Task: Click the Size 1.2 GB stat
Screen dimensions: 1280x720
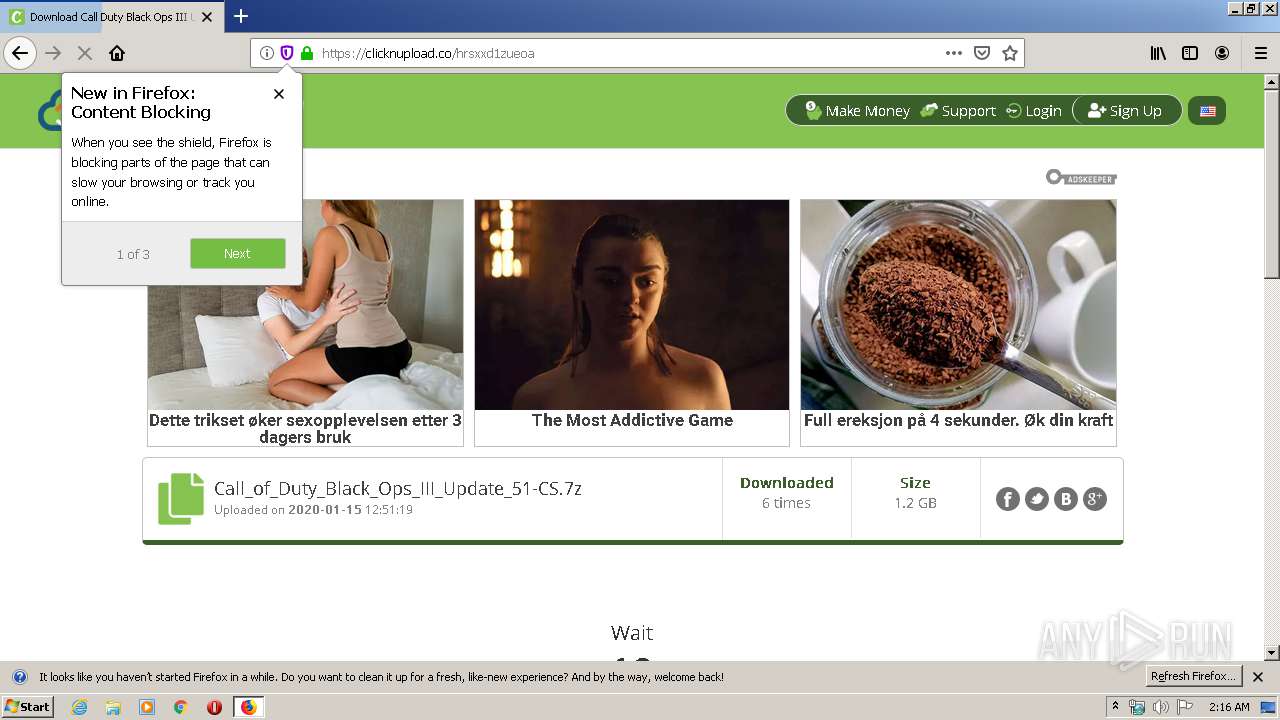Action: coord(915,492)
